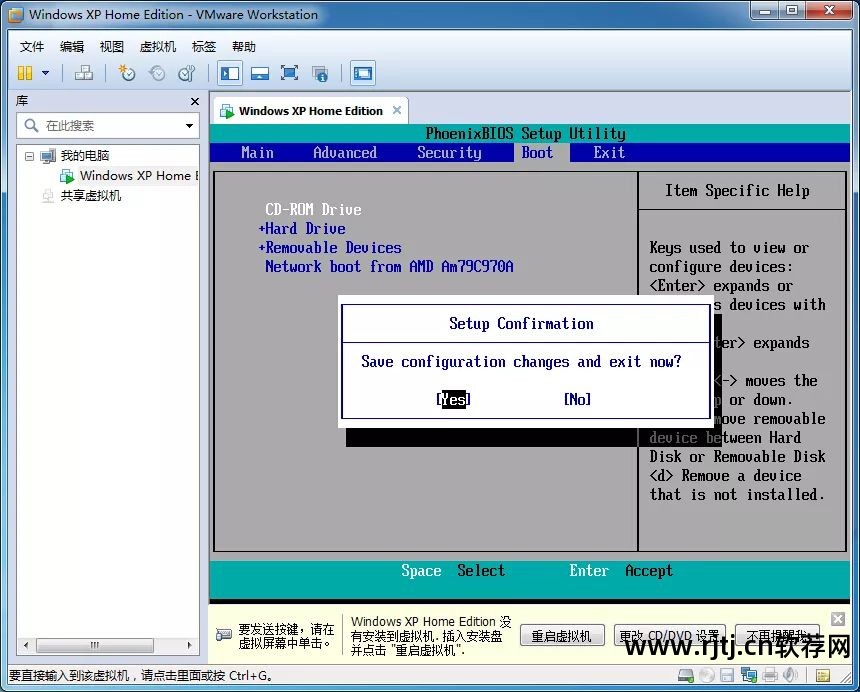Click the sound card status icon

(790, 676)
